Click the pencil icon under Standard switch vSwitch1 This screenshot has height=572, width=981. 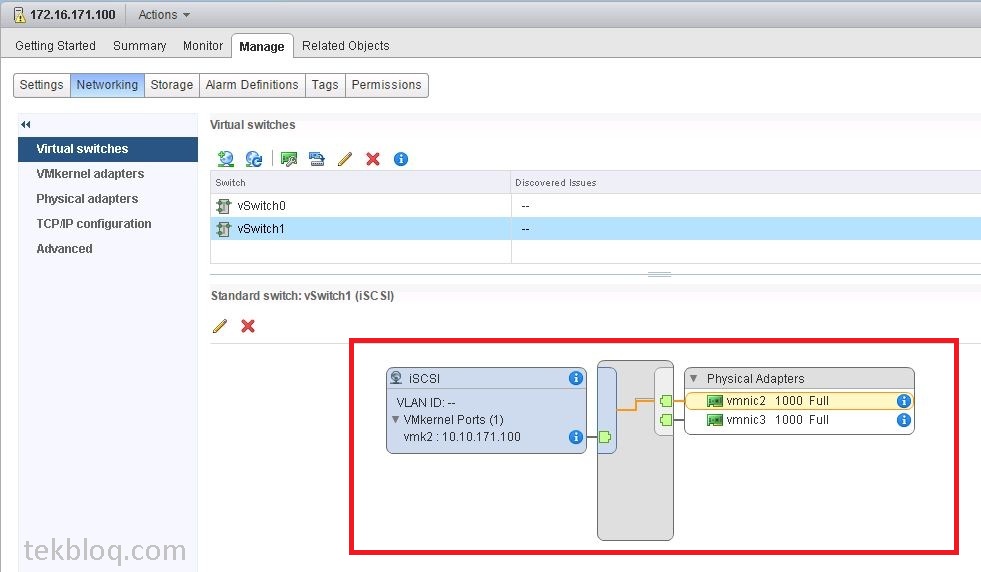click(x=220, y=326)
